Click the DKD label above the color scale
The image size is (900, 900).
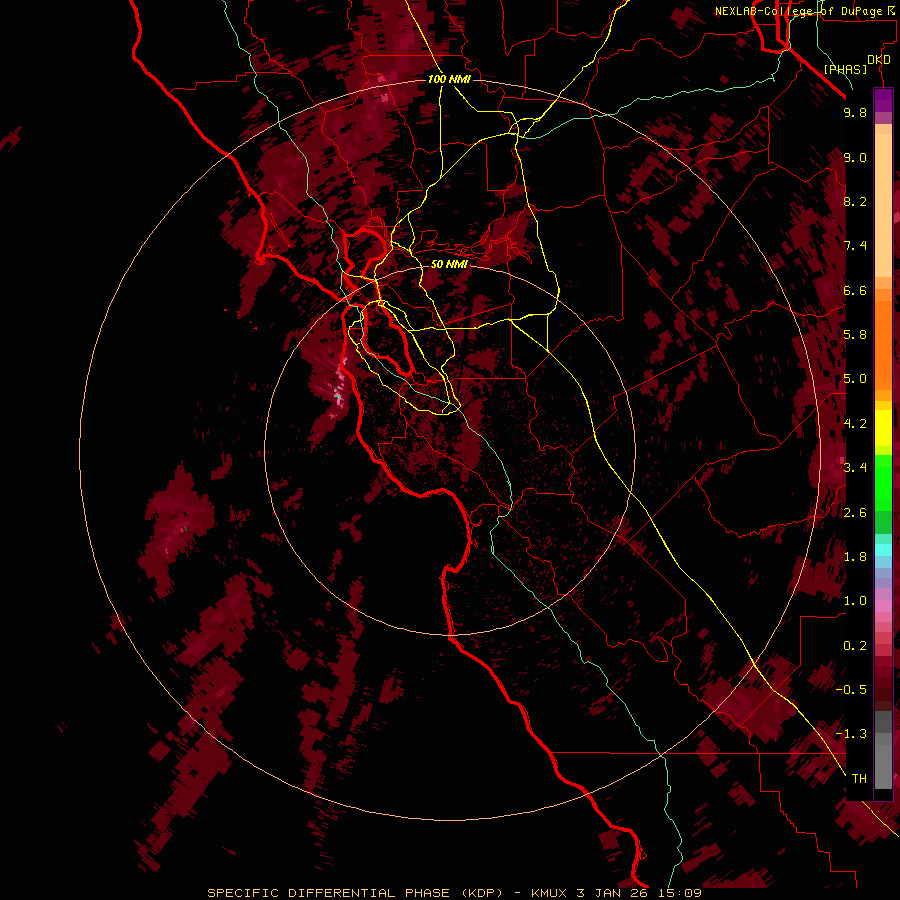click(879, 60)
